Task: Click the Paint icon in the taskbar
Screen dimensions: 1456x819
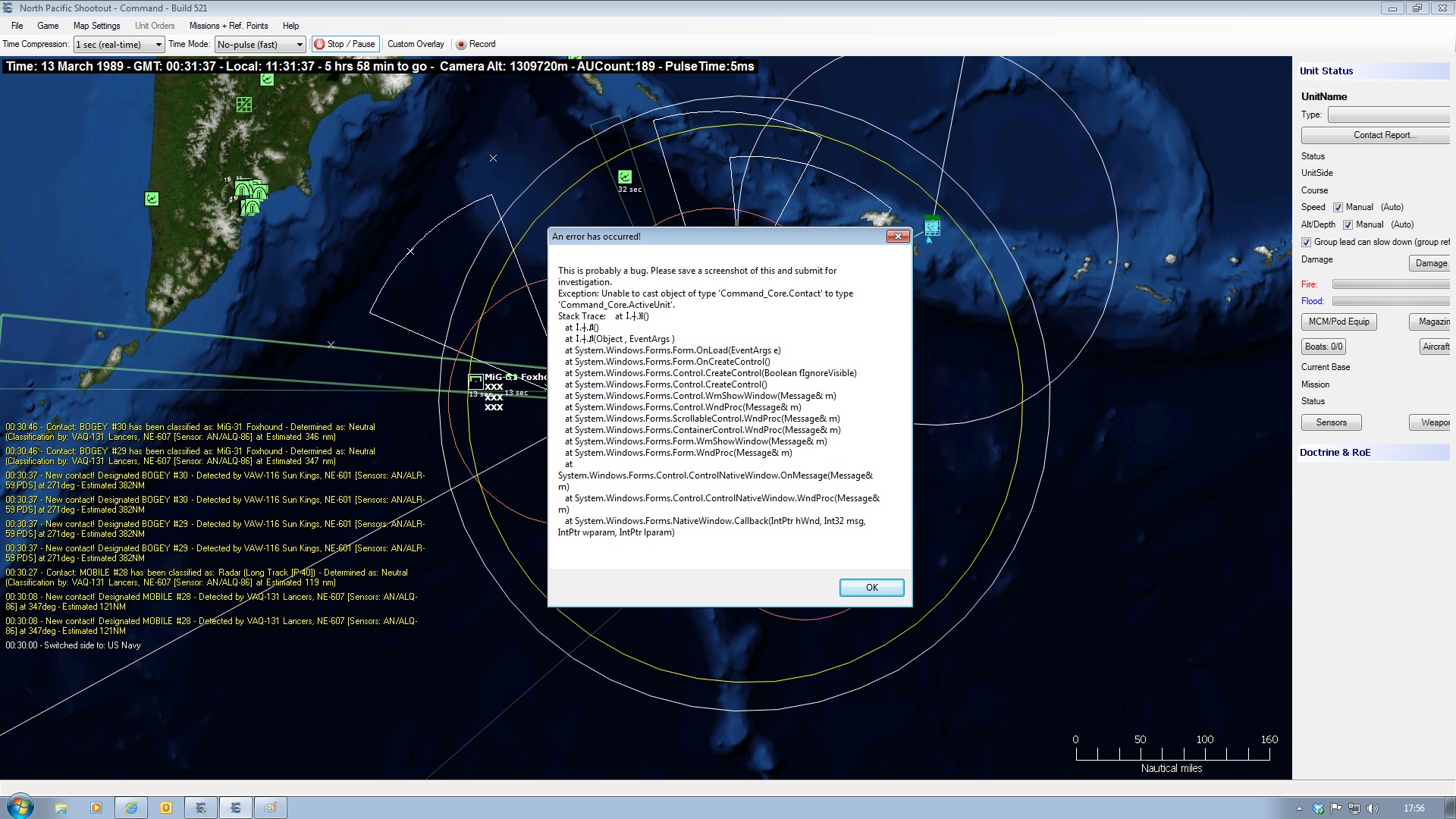Action: [x=271, y=808]
